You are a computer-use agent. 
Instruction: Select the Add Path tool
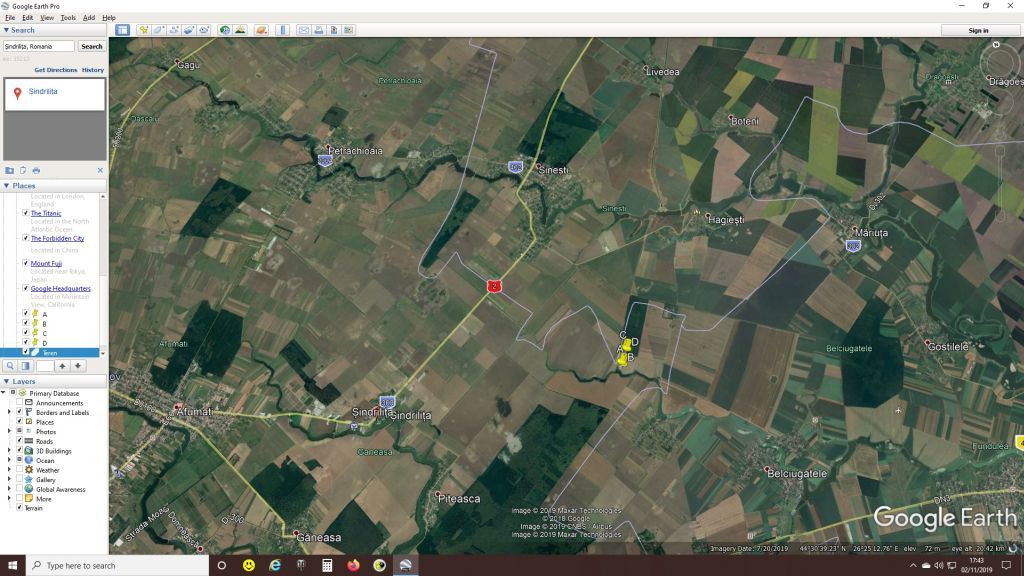coord(174,30)
